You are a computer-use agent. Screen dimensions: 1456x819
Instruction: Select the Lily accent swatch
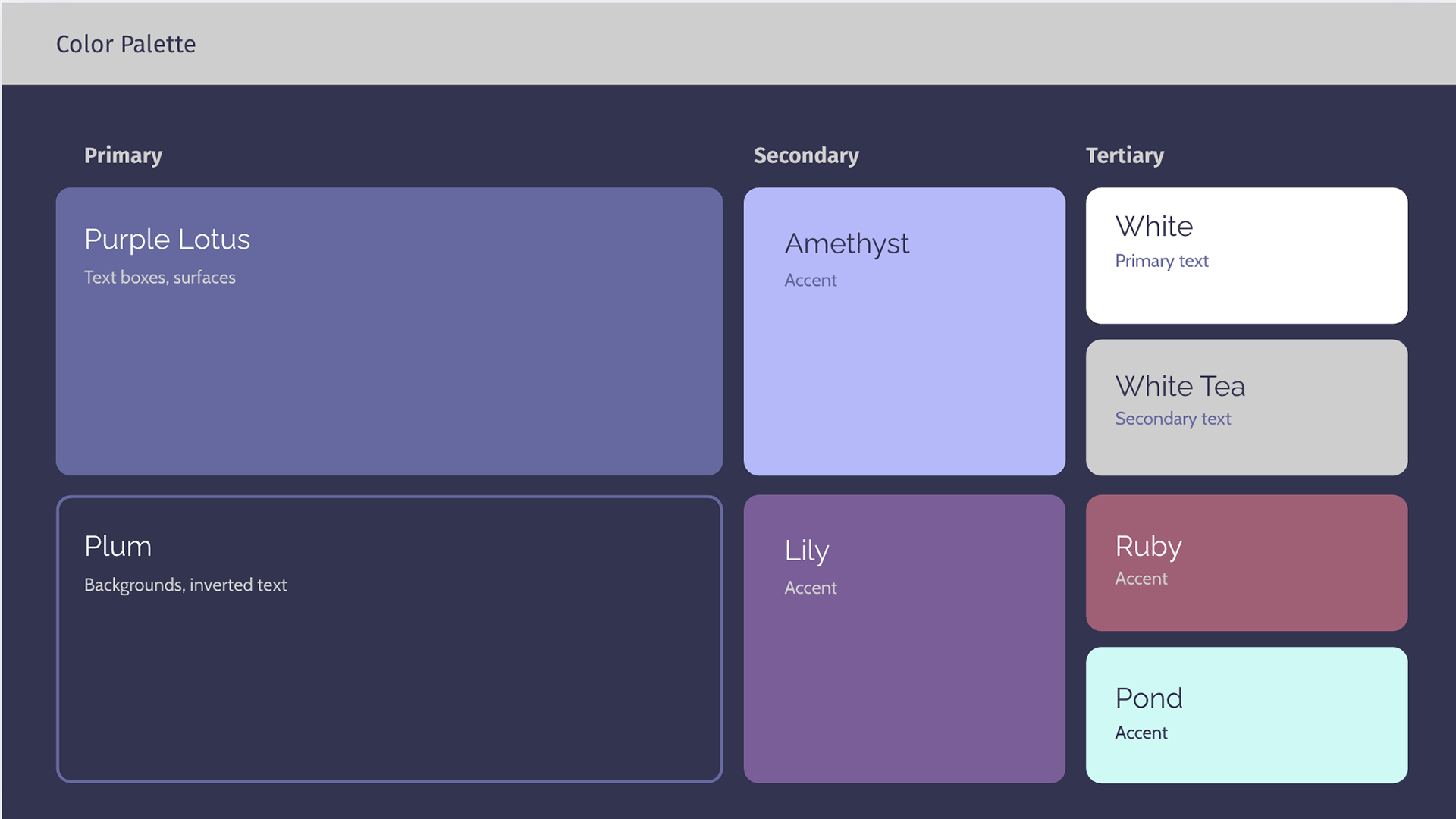click(904, 682)
